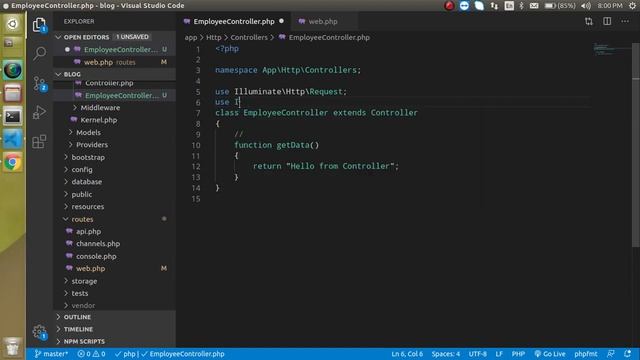Click the volume icon in top panel
Screen dimensions: 640x360
[x=586, y=6]
